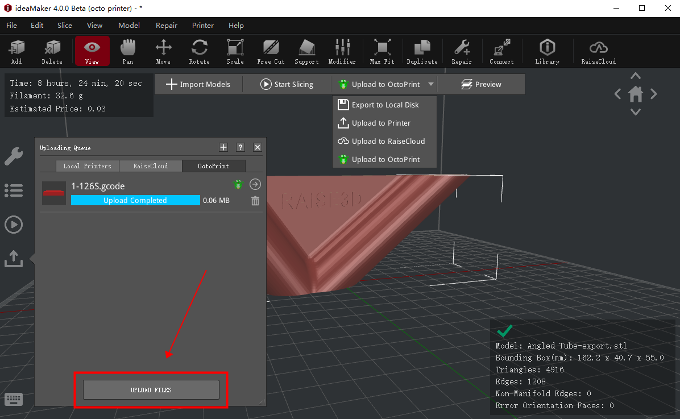Viewport: 680px width, 420px height.
Task: Click Start Slicing button
Action: tap(287, 84)
